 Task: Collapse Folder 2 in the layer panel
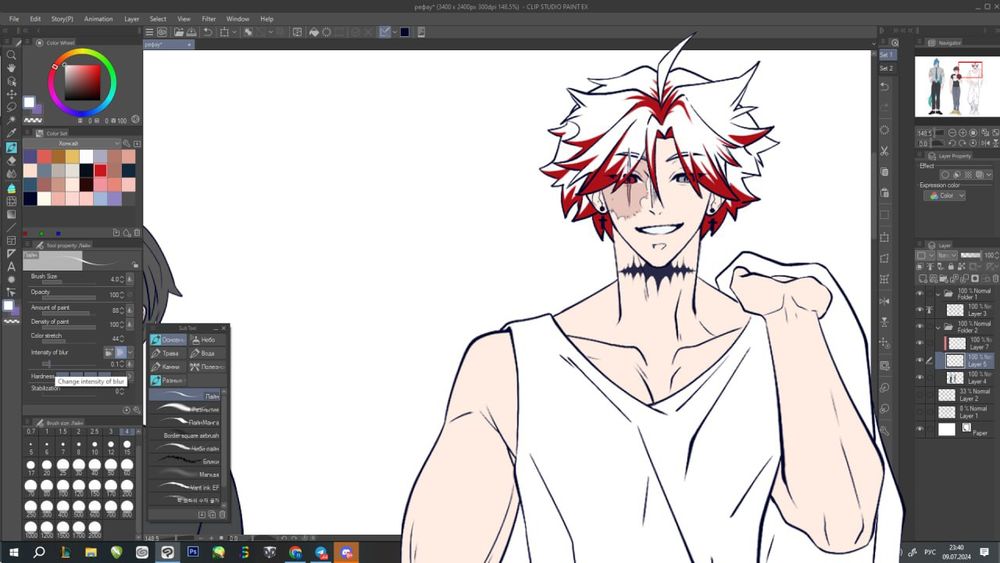pos(938,327)
